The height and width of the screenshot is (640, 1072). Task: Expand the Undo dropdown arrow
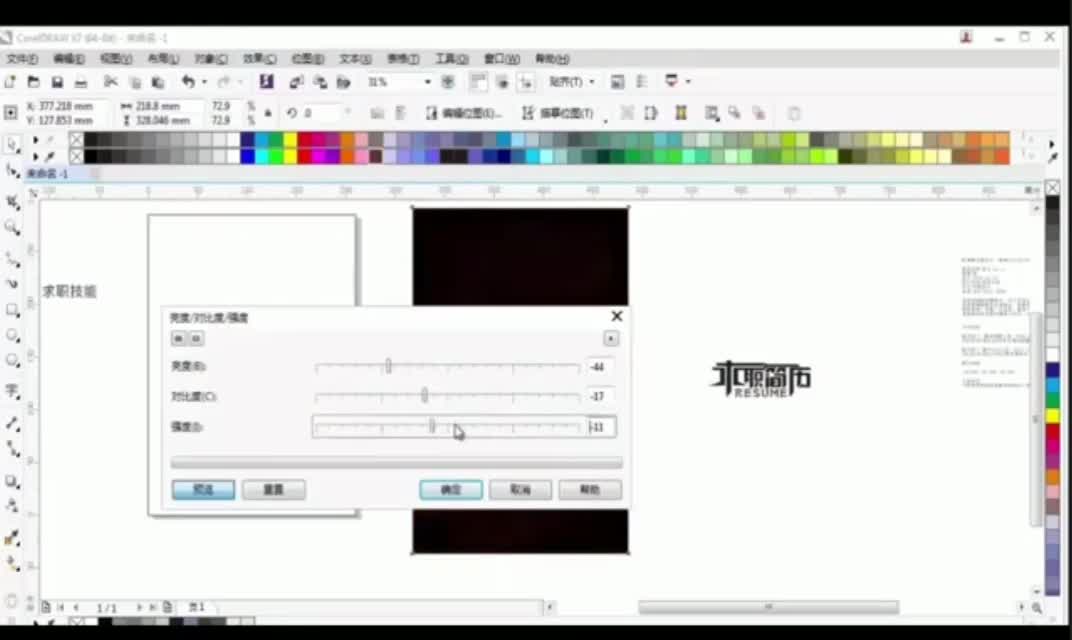point(204,81)
